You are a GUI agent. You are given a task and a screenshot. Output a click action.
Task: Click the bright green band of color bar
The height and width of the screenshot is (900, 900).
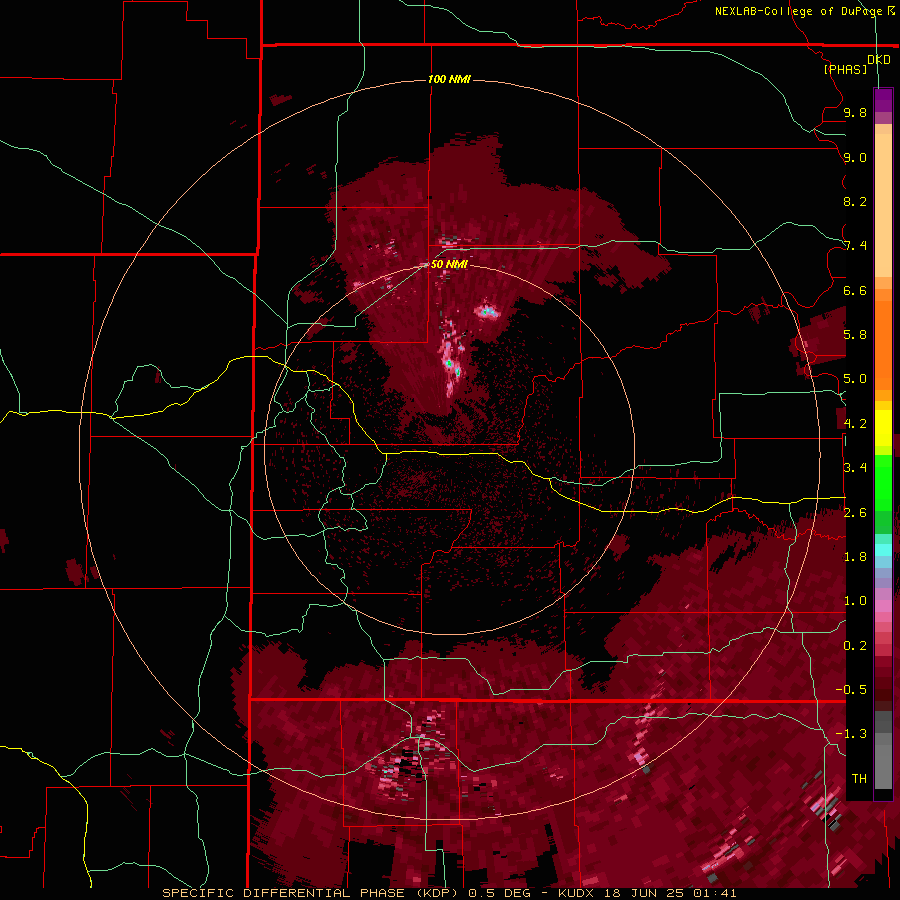tap(883, 483)
